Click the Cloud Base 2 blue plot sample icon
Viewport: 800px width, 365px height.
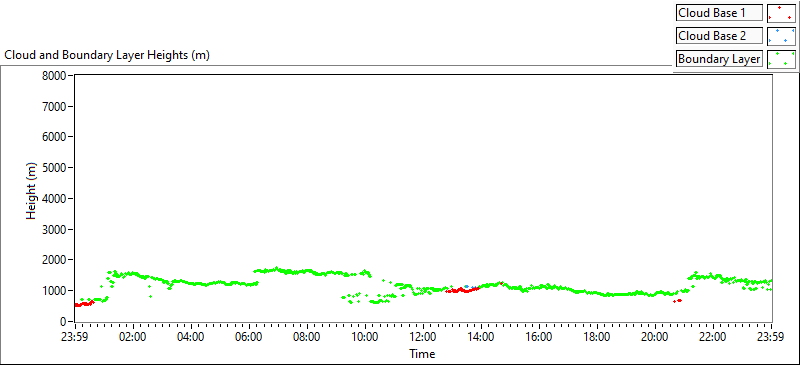781,36
